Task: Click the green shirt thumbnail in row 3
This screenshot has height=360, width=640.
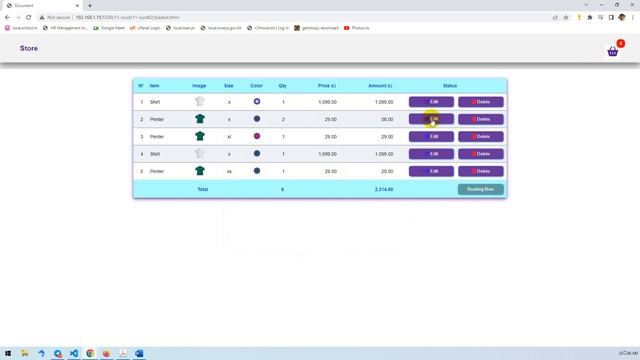Action: (200, 136)
